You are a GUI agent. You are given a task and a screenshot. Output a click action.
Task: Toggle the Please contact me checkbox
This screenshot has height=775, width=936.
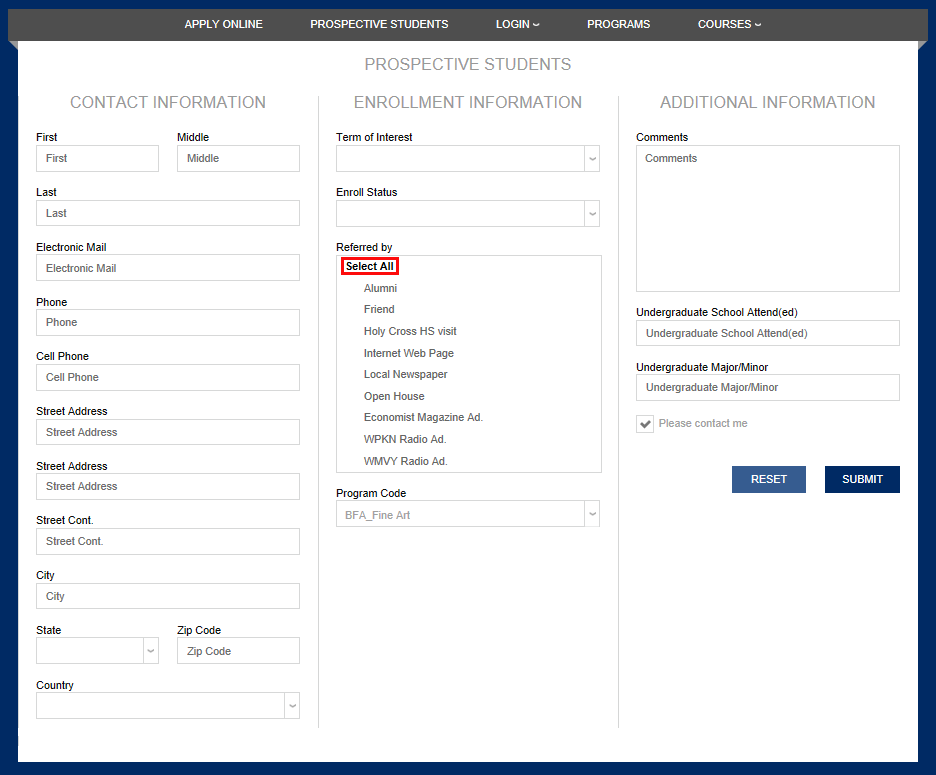[x=645, y=424]
